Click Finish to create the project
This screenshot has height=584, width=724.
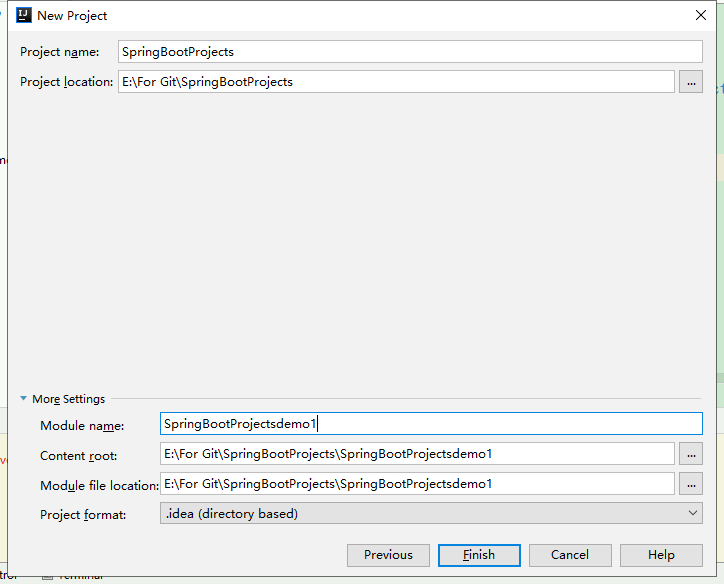(479, 555)
